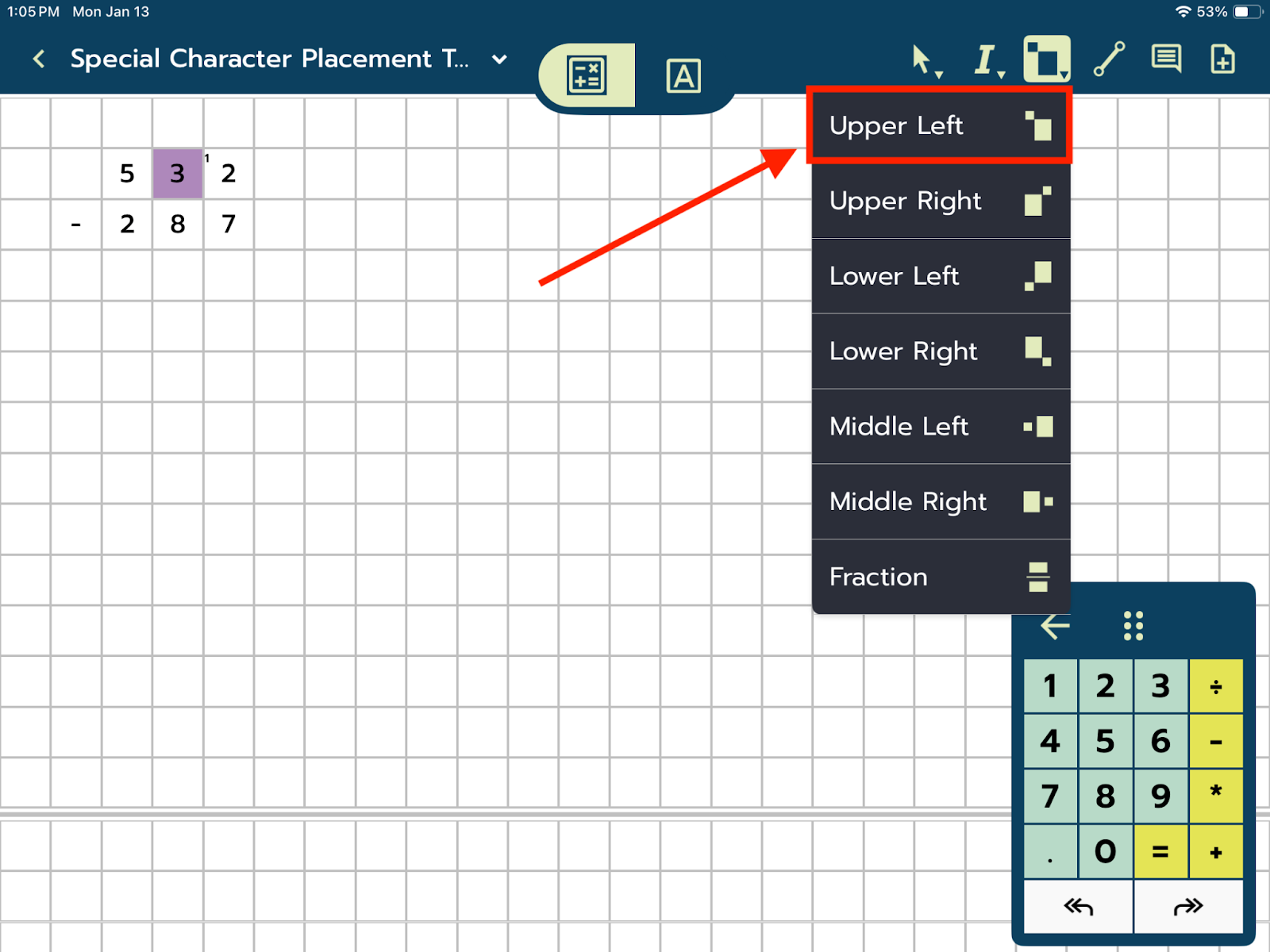Switch to math calculator keyboard mode
This screenshot has height=952, width=1270.
[x=587, y=76]
